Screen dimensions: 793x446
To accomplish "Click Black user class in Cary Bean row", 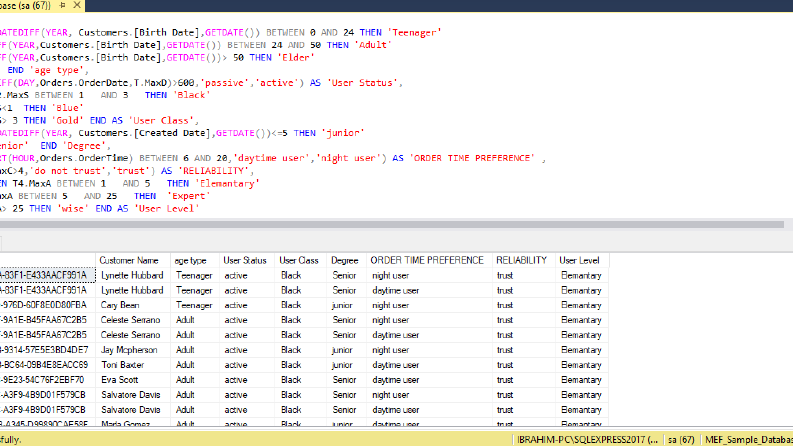I will click(x=301, y=305).
